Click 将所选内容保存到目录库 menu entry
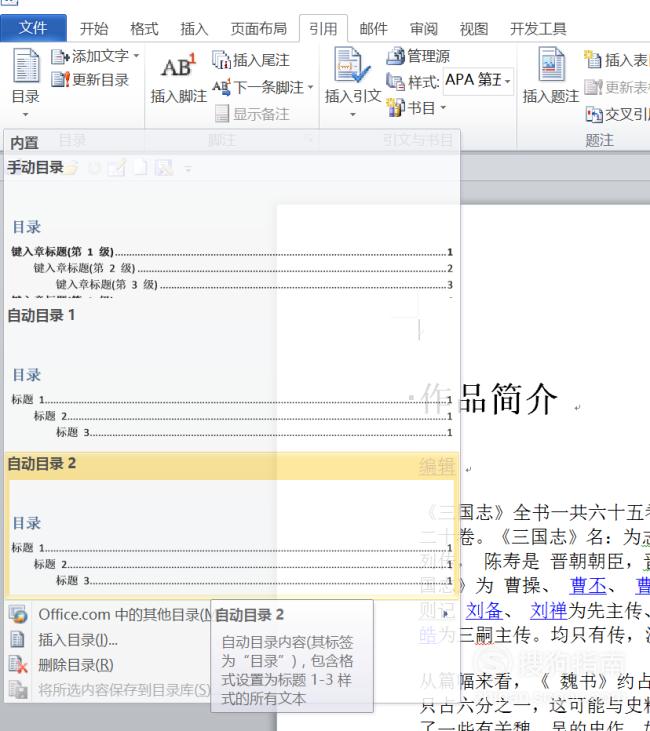 (x=124, y=690)
